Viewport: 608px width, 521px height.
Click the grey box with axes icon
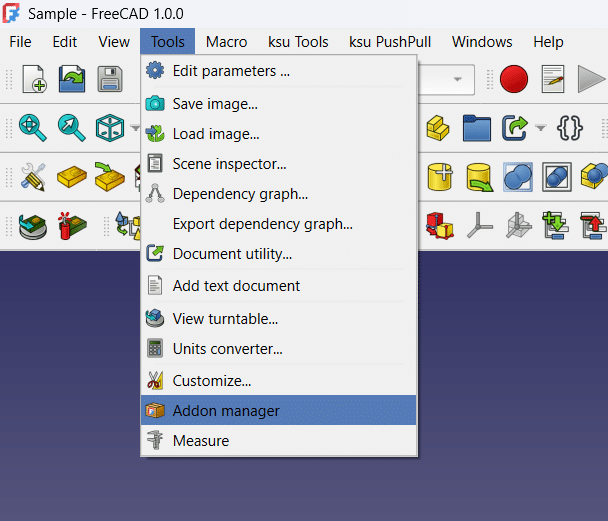[x=518, y=226]
